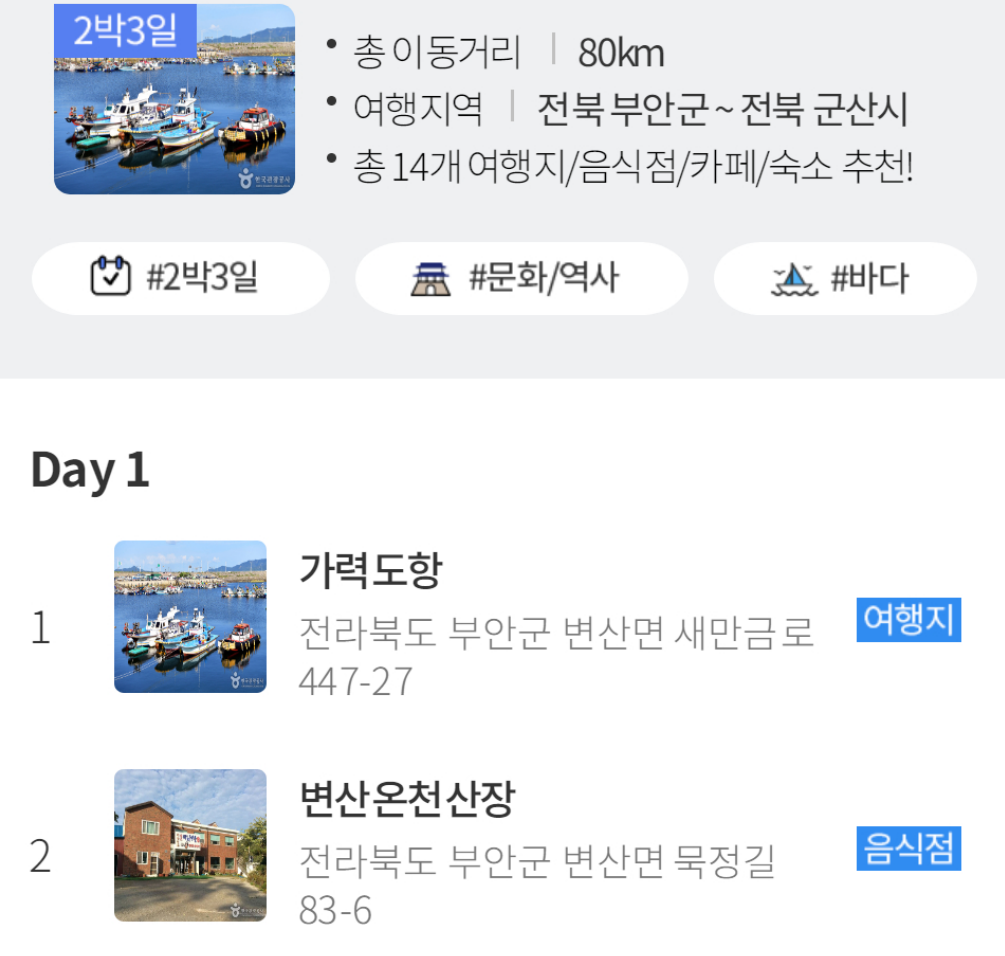The height and width of the screenshot is (956, 1005).
Task: Click the 여행지 category label
Action: [909, 620]
